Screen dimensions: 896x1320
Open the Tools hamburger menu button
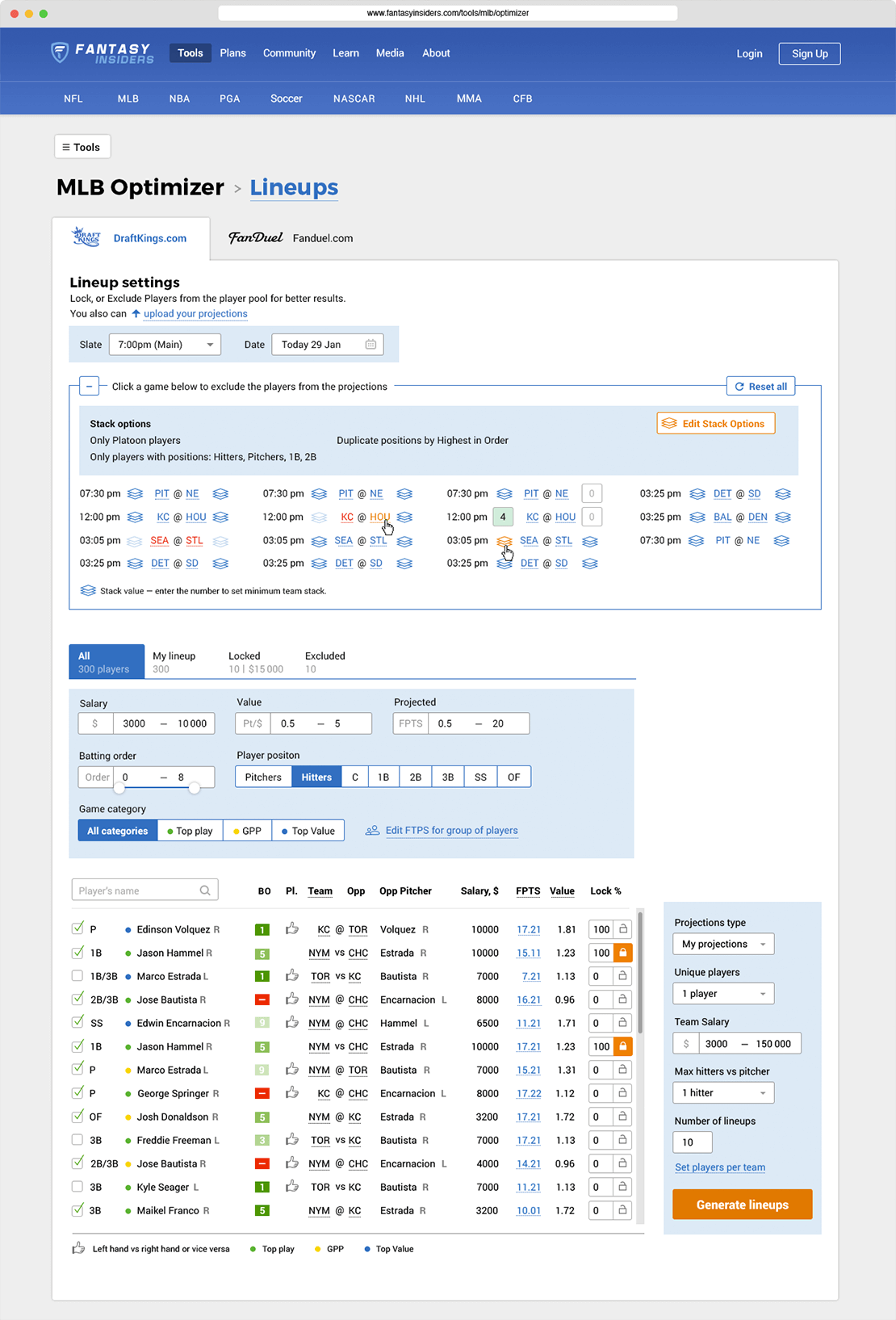pyautogui.click(x=82, y=147)
